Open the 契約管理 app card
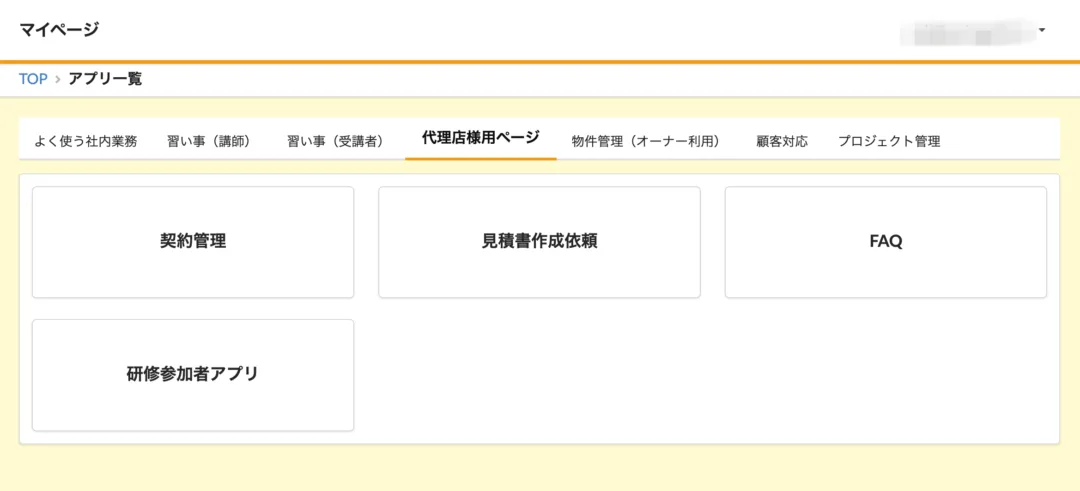 193,242
